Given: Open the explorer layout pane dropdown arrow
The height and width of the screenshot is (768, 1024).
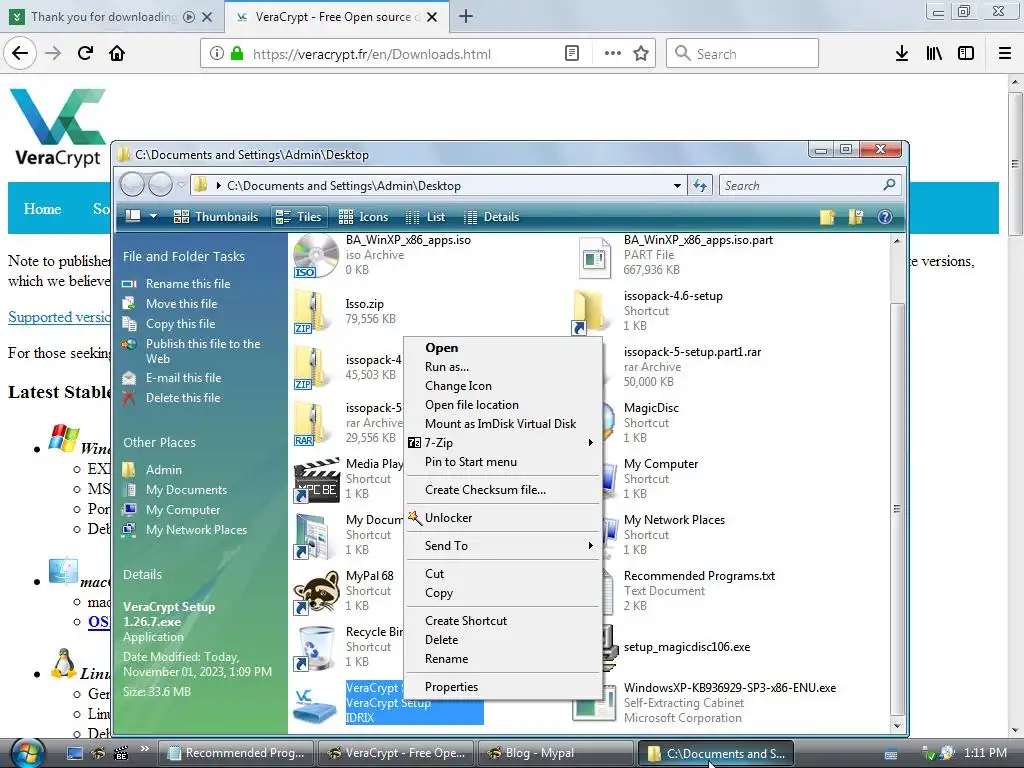Looking at the screenshot, I should pos(153,216).
